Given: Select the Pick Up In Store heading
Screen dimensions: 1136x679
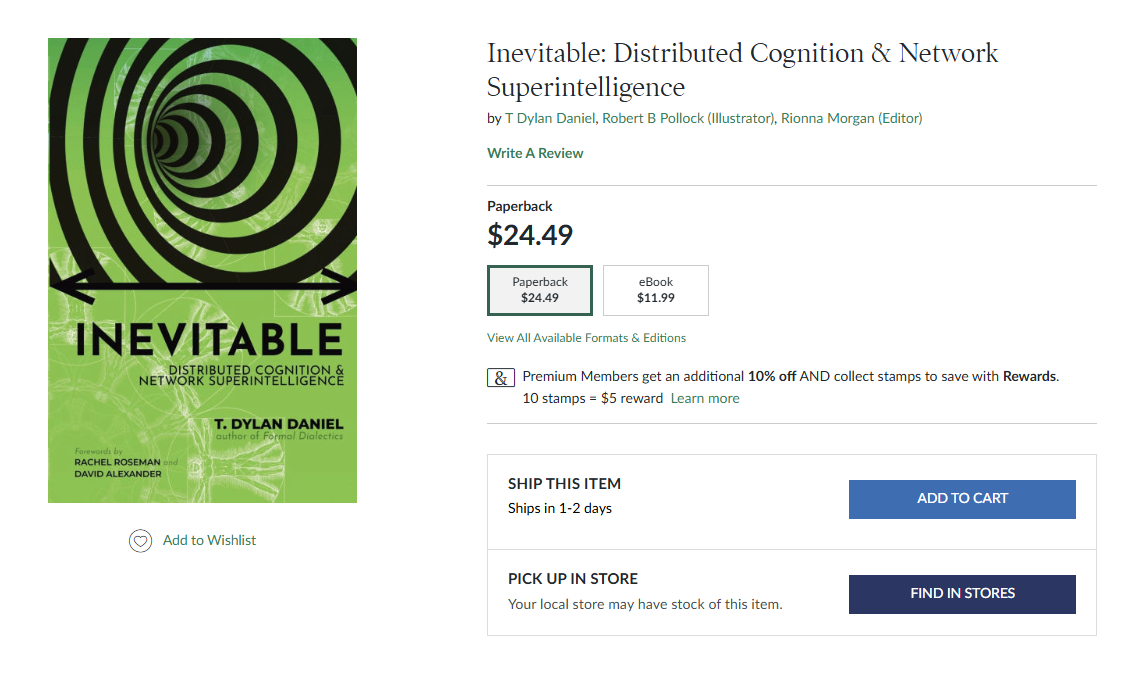Looking at the screenshot, I should point(572,579).
